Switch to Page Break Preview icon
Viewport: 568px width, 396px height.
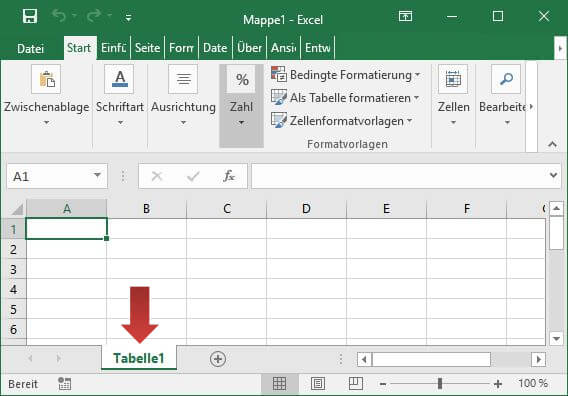[x=355, y=383]
